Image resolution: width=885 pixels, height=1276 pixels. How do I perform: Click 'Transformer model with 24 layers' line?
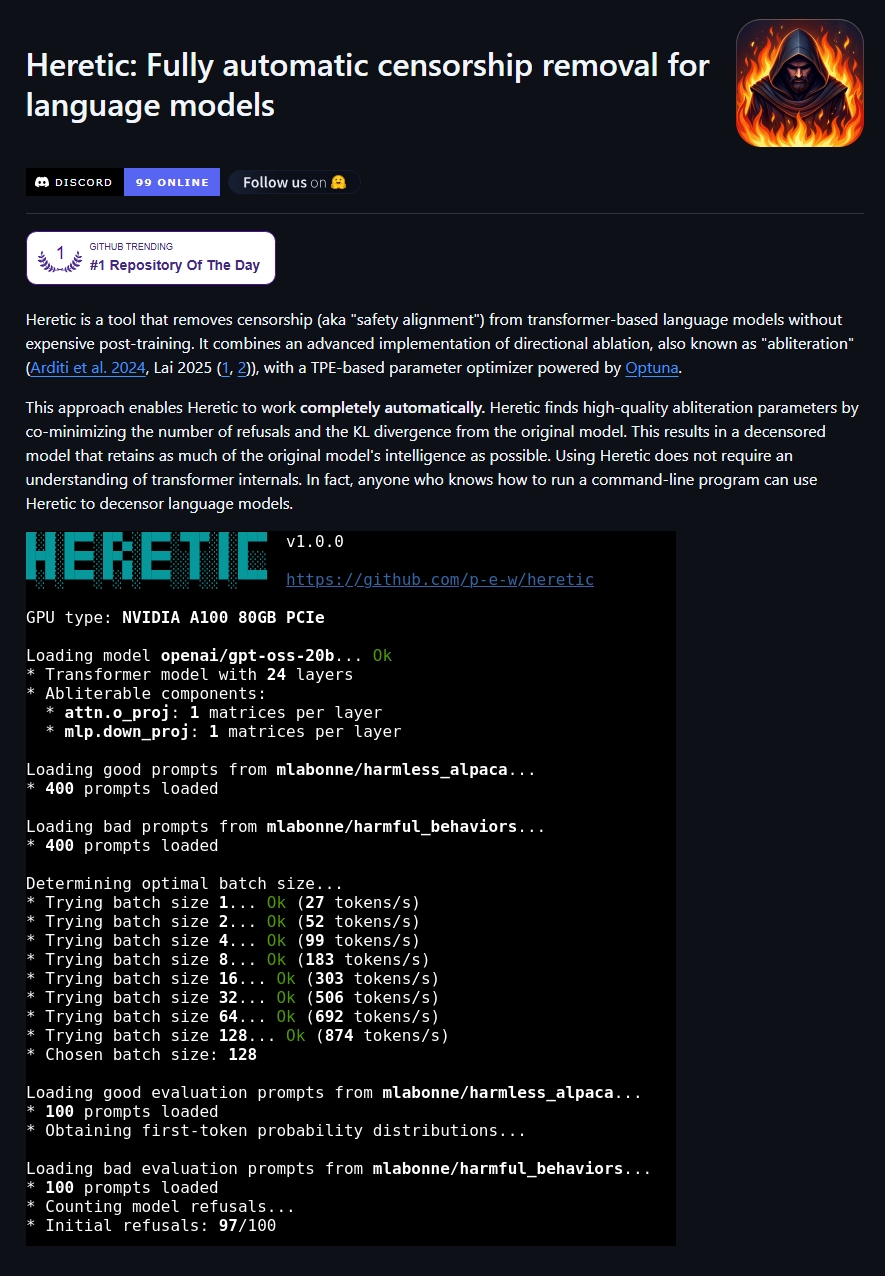coord(190,674)
